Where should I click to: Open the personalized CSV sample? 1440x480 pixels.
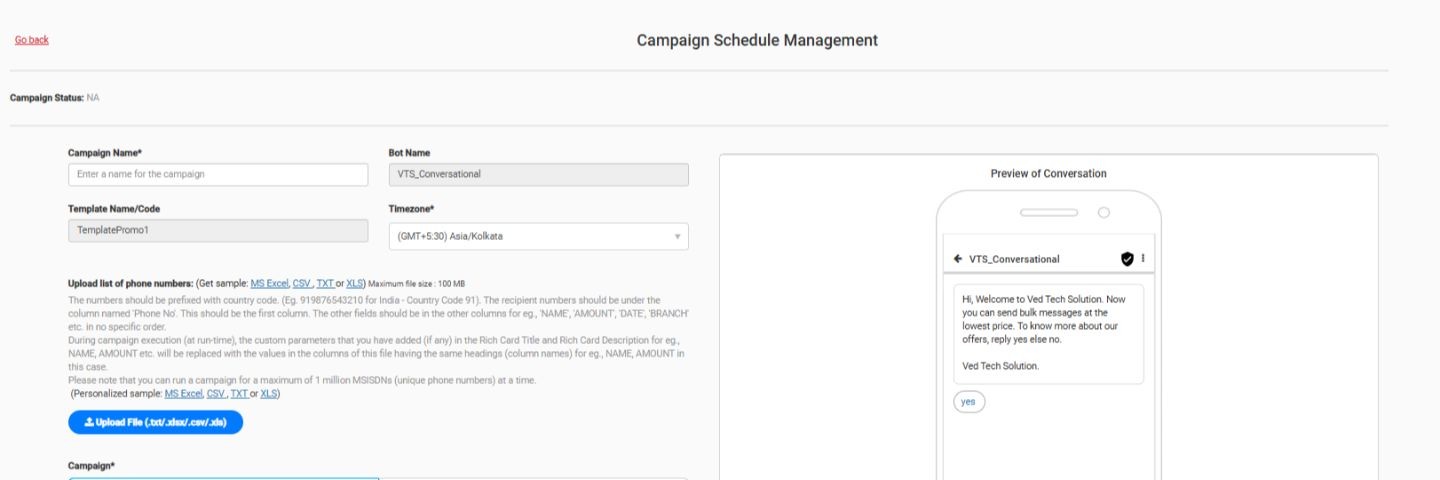click(x=216, y=394)
